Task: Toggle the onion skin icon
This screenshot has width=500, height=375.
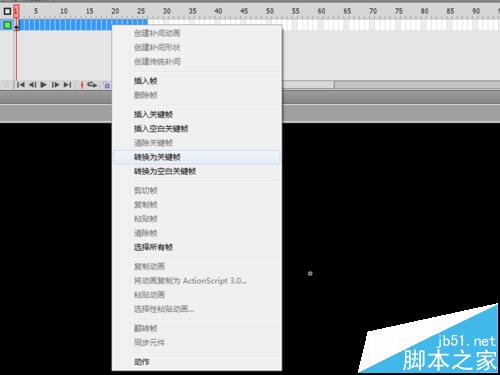Action: [106, 85]
